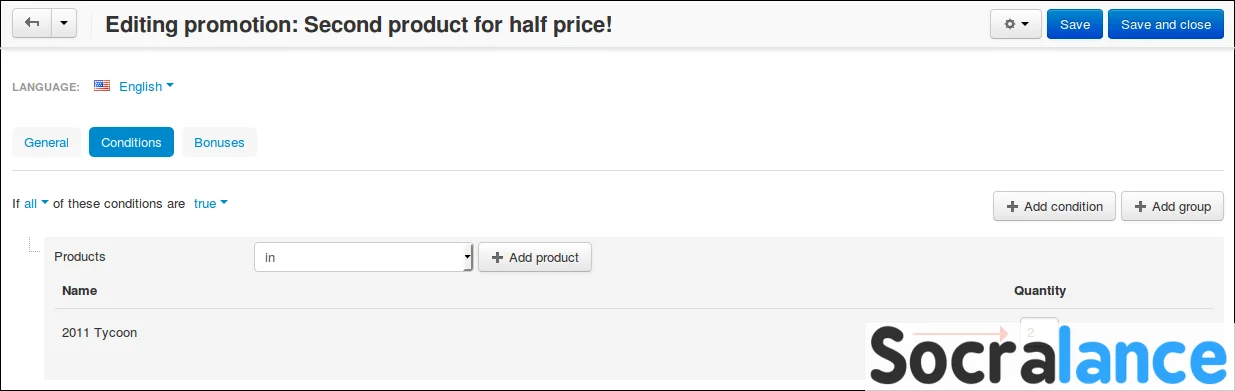Open the English language dropdown

(146, 86)
